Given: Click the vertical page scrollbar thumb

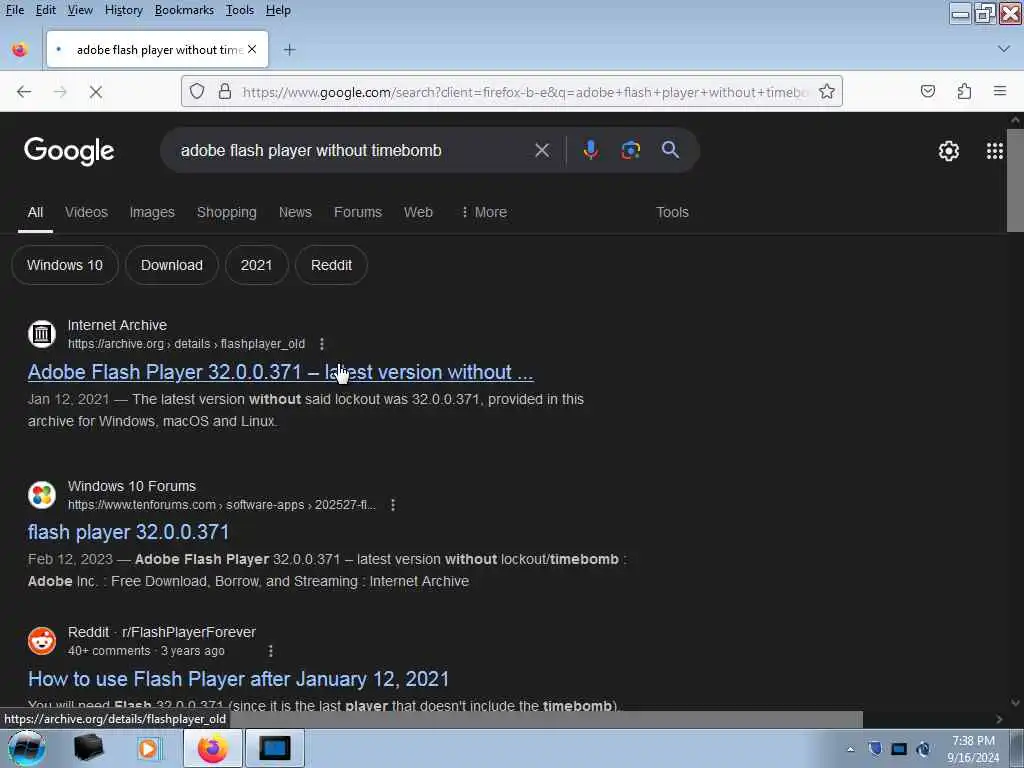Looking at the screenshot, I should coord(1015,180).
